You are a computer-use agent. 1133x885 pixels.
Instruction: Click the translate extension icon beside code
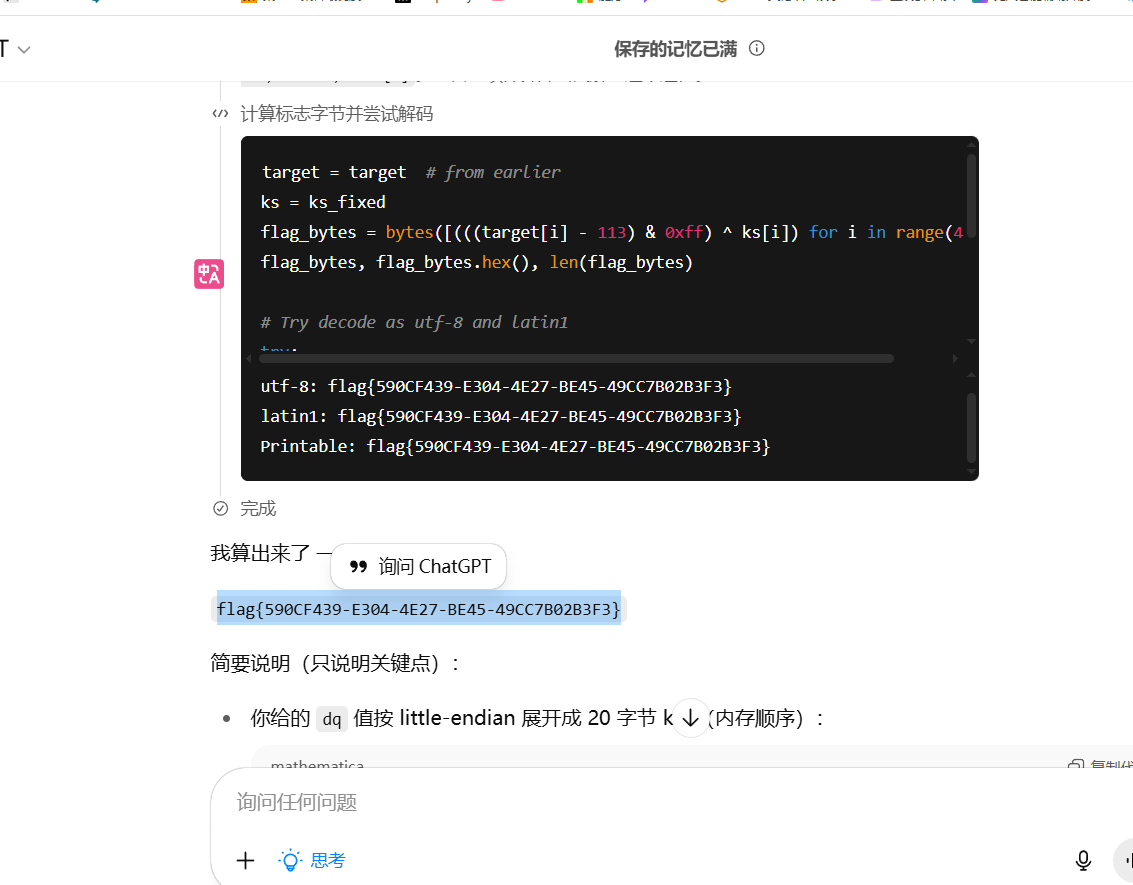pos(209,274)
